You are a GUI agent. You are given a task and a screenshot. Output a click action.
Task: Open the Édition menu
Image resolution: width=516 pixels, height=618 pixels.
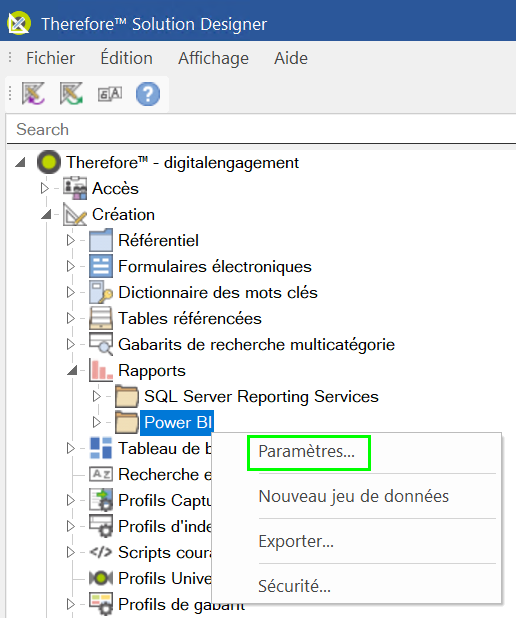(x=127, y=58)
